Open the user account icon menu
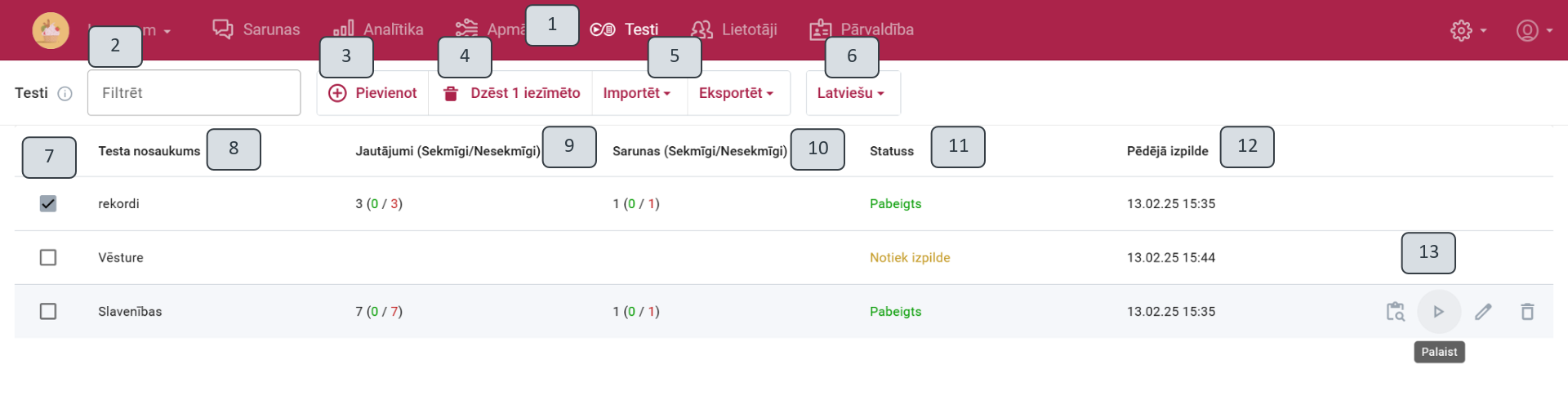This screenshot has width=1568, height=400. 1533,30
